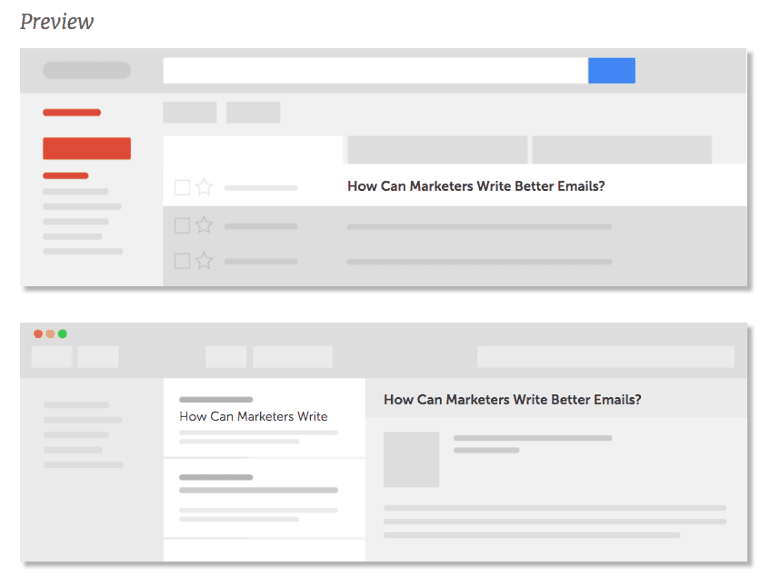Screen dimensions: 770x577
Task: Click the red compose button in the sidebar
Action: pos(87,148)
